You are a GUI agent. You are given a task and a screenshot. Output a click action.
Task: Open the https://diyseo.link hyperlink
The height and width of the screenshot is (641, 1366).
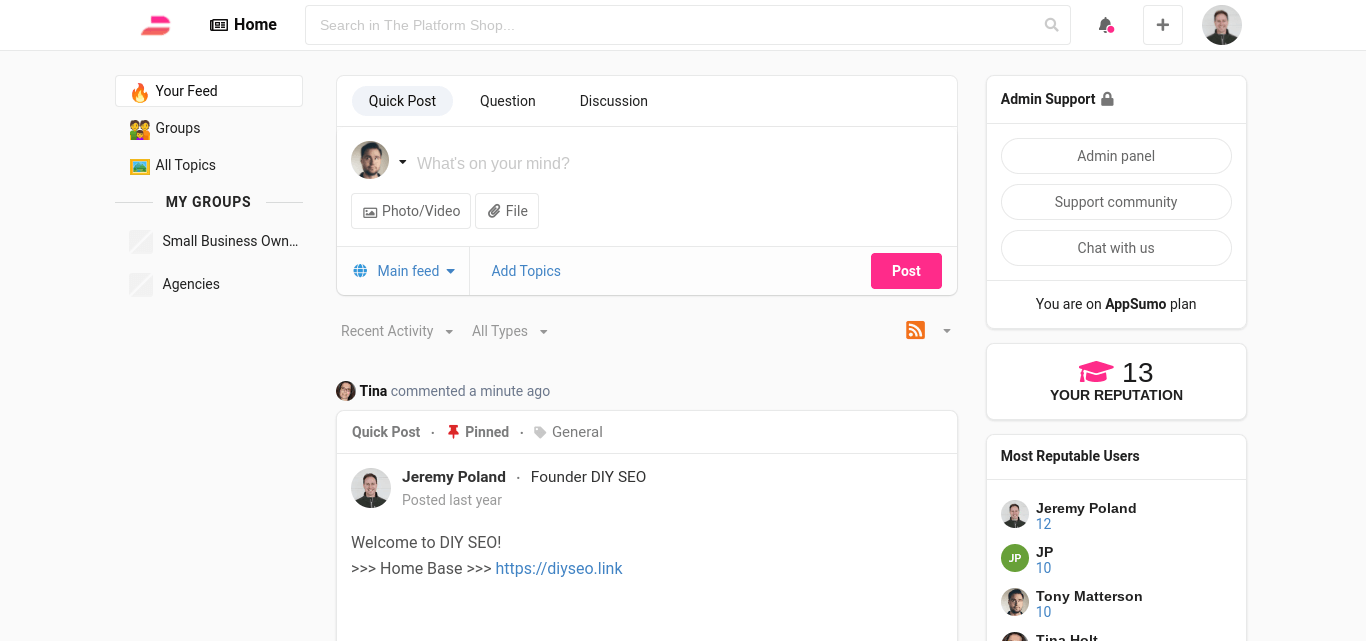559,568
